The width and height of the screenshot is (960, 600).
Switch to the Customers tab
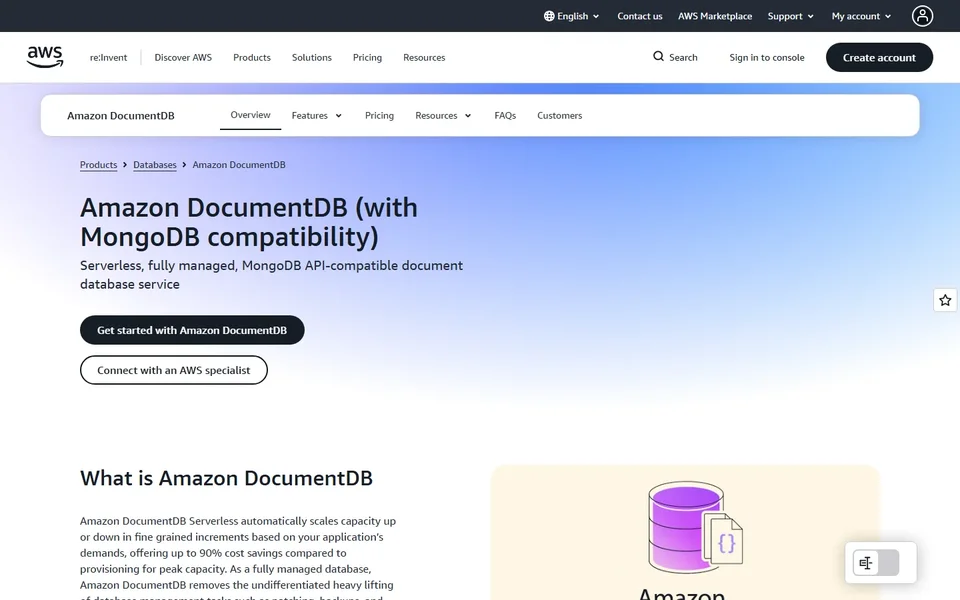[560, 116]
